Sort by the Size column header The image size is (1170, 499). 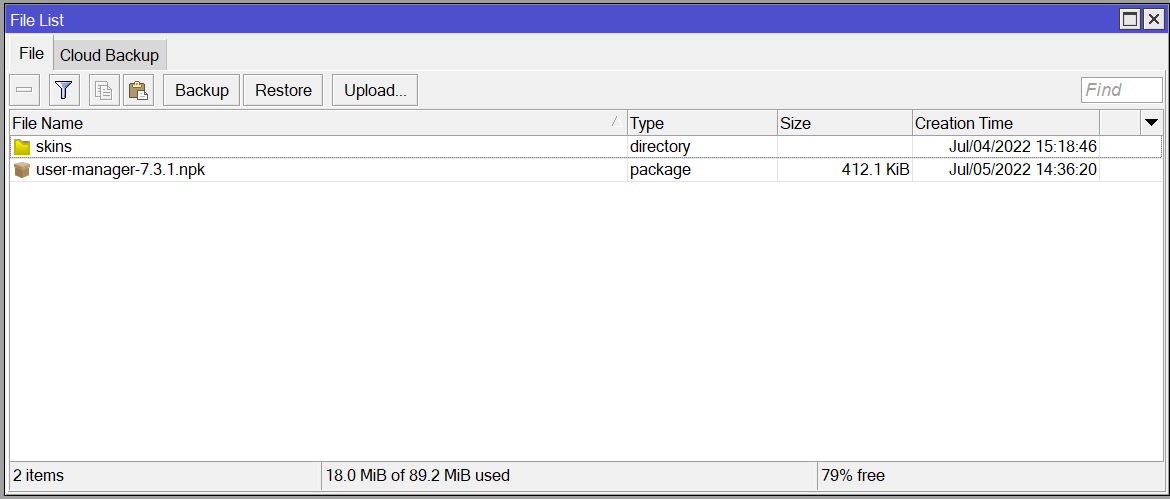click(845, 123)
